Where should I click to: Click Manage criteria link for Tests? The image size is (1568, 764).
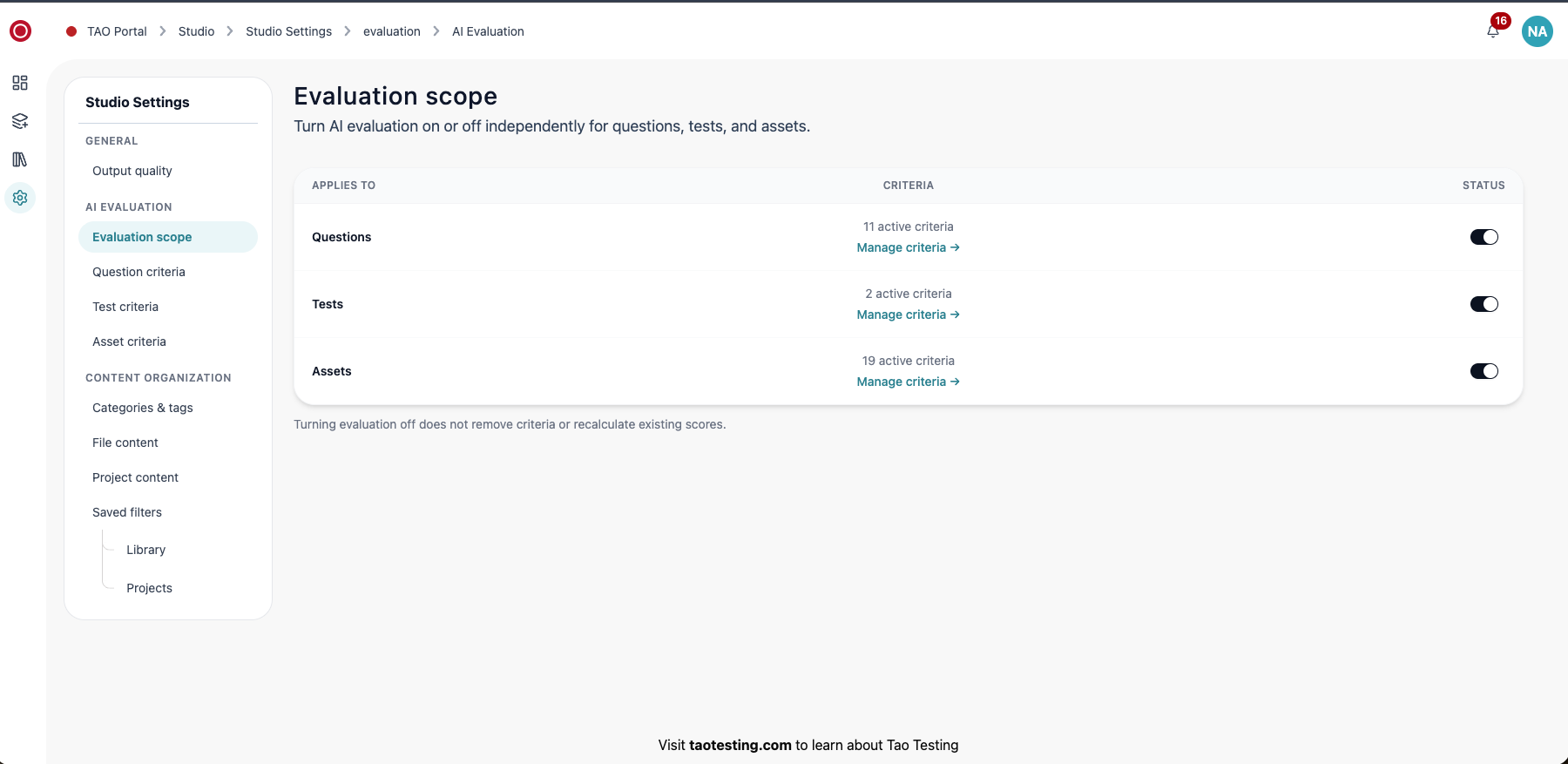(909, 314)
